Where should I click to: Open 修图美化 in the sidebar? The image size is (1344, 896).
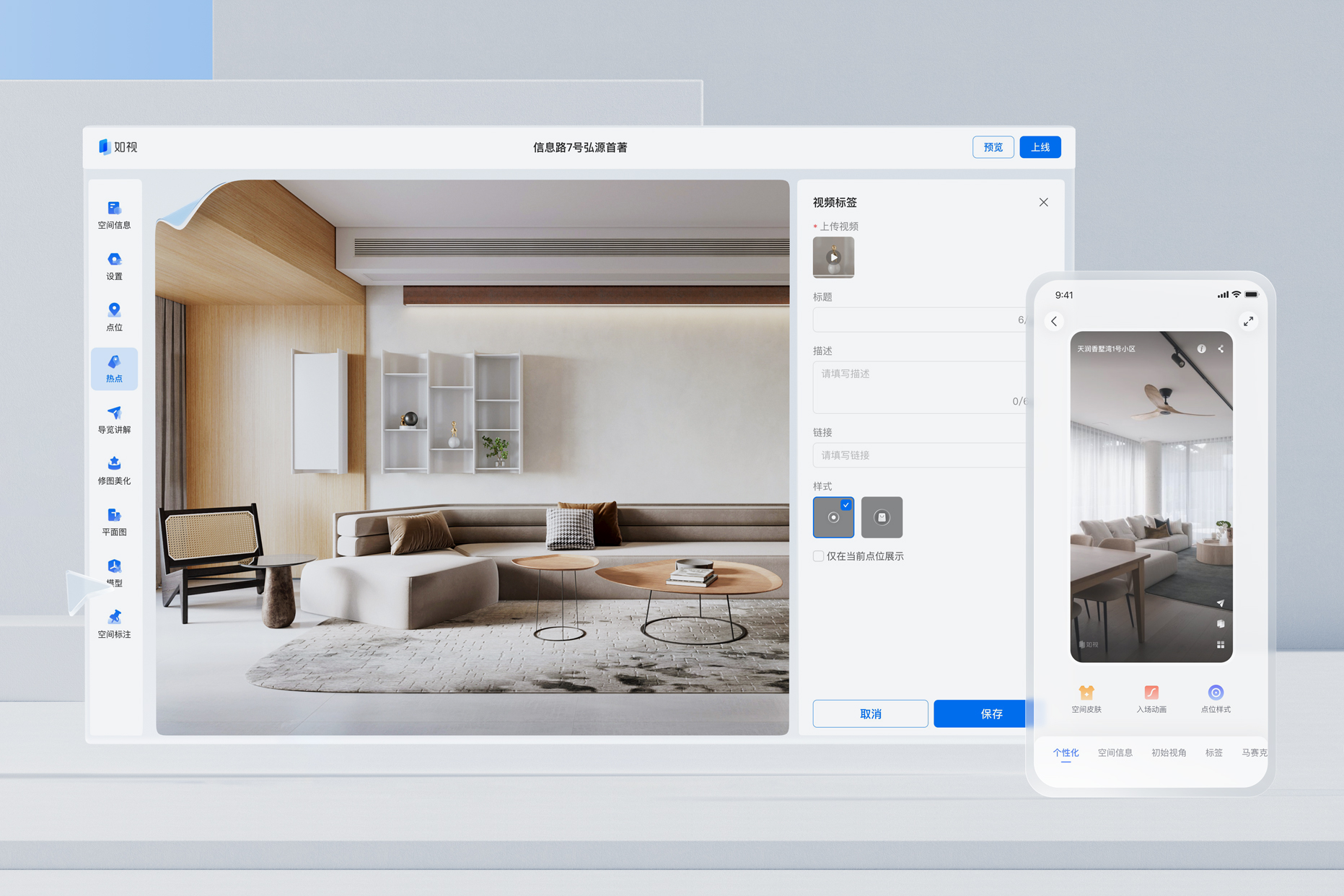(114, 471)
